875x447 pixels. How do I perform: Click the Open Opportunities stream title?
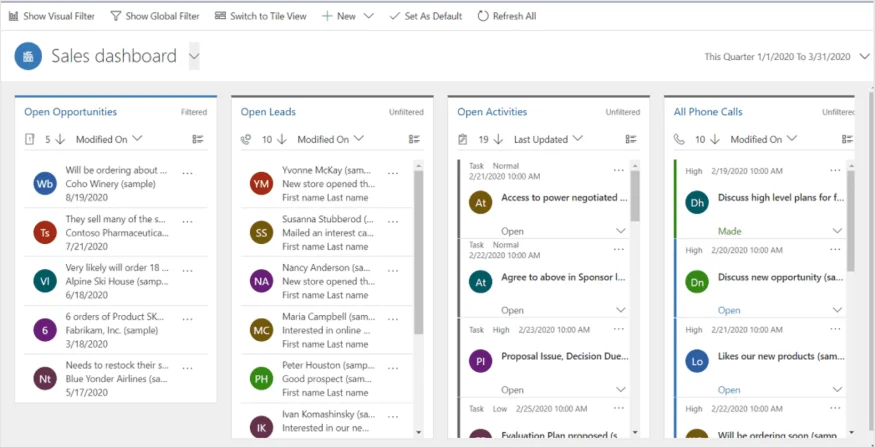[x=70, y=112]
